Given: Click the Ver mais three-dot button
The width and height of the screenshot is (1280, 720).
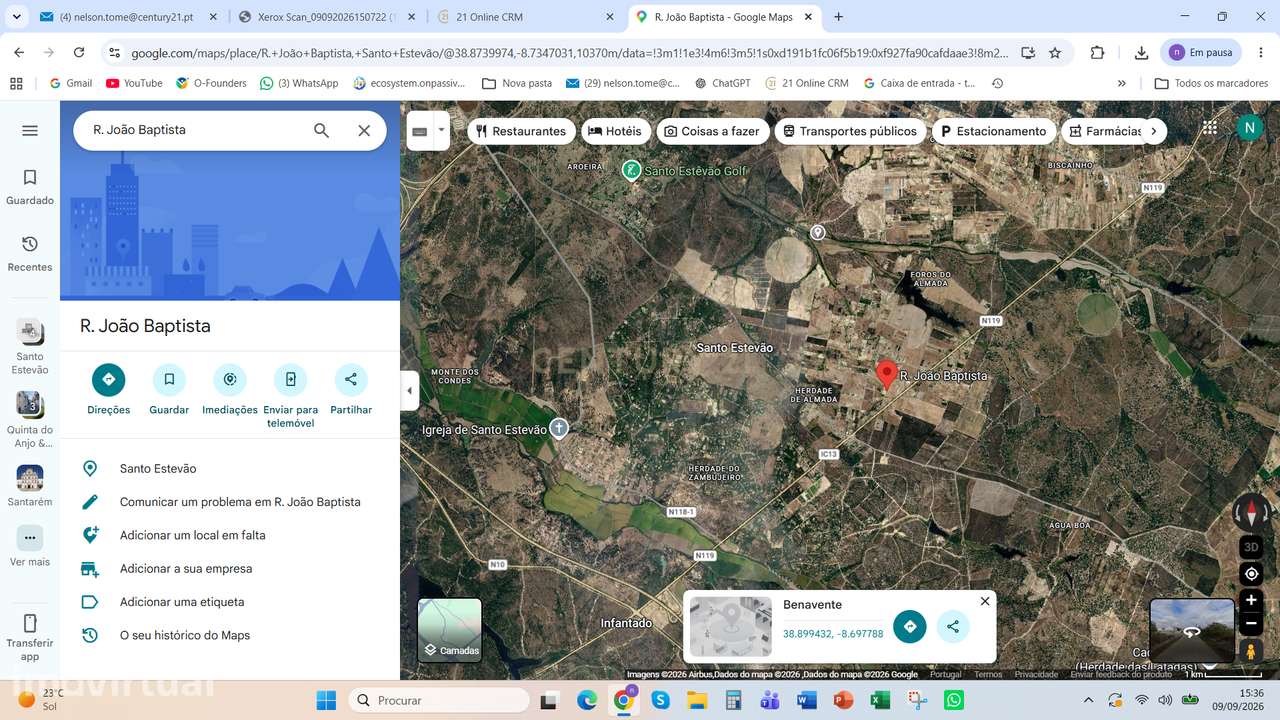Looking at the screenshot, I should click(x=30, y=538).
